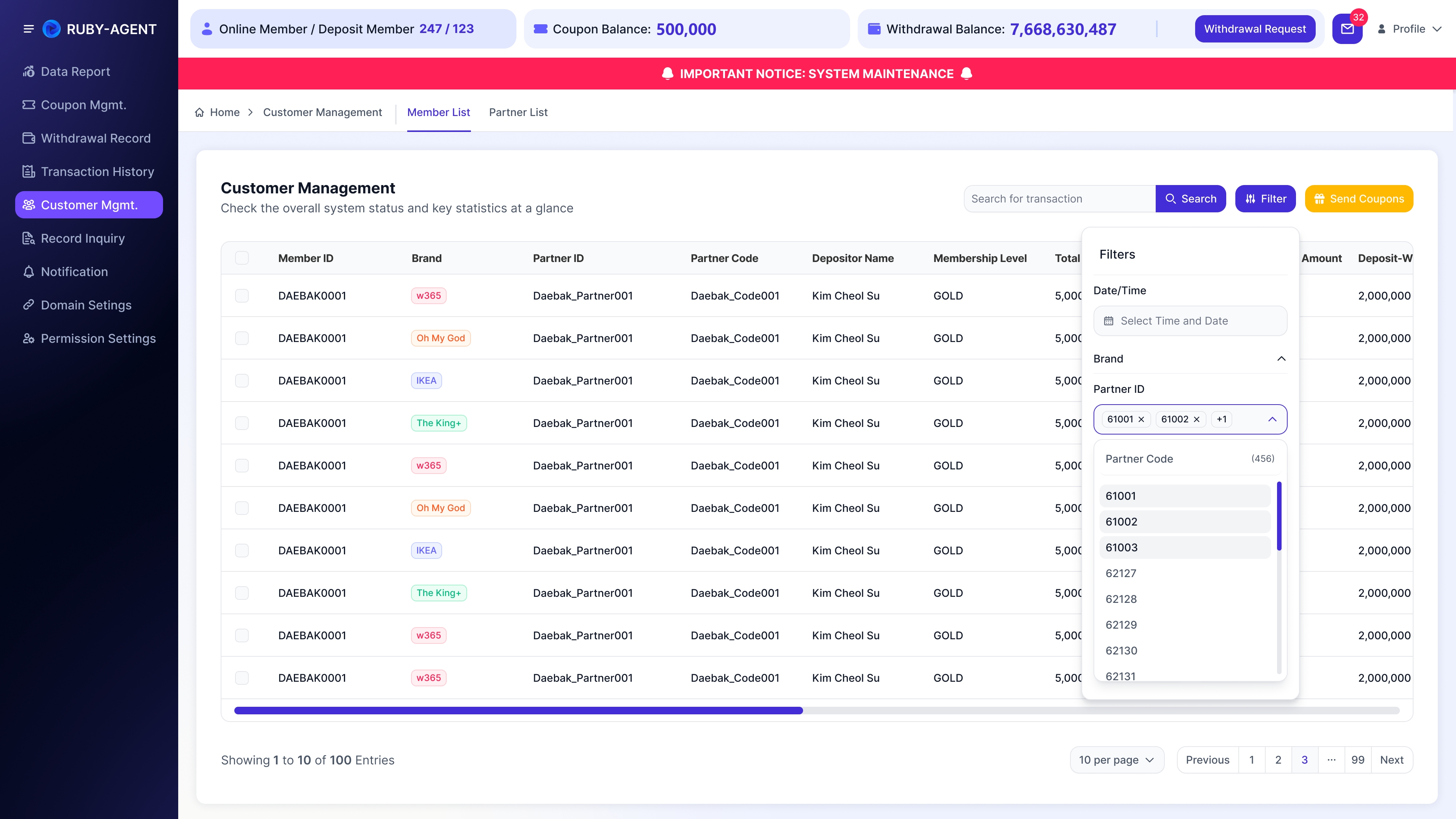Check the fourth row The King+ checkbox
1456x819 pixels.
click(x=242, y=424)
